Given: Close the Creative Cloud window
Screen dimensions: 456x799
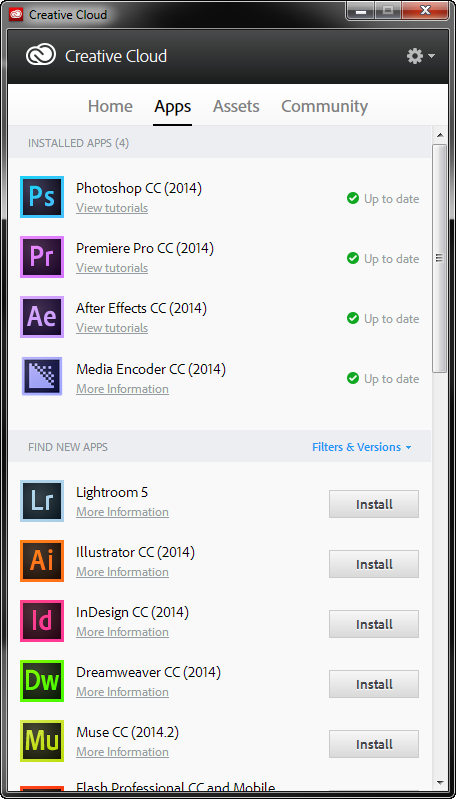Looking at the screenshot, I should tap(425, 11).
